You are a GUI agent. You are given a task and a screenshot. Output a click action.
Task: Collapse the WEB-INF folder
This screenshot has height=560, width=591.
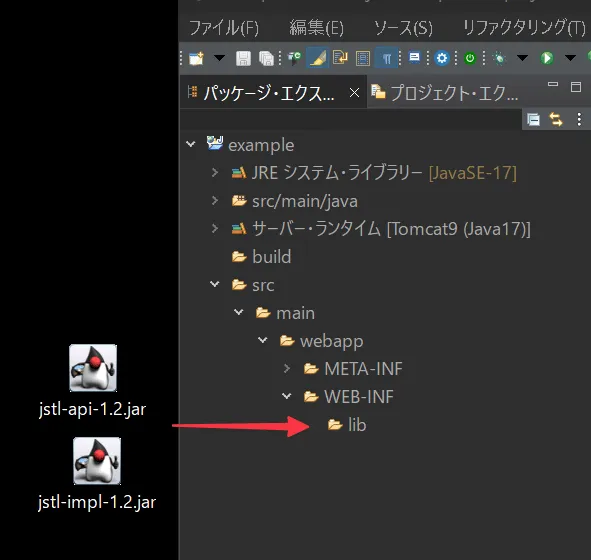point(286,396)
